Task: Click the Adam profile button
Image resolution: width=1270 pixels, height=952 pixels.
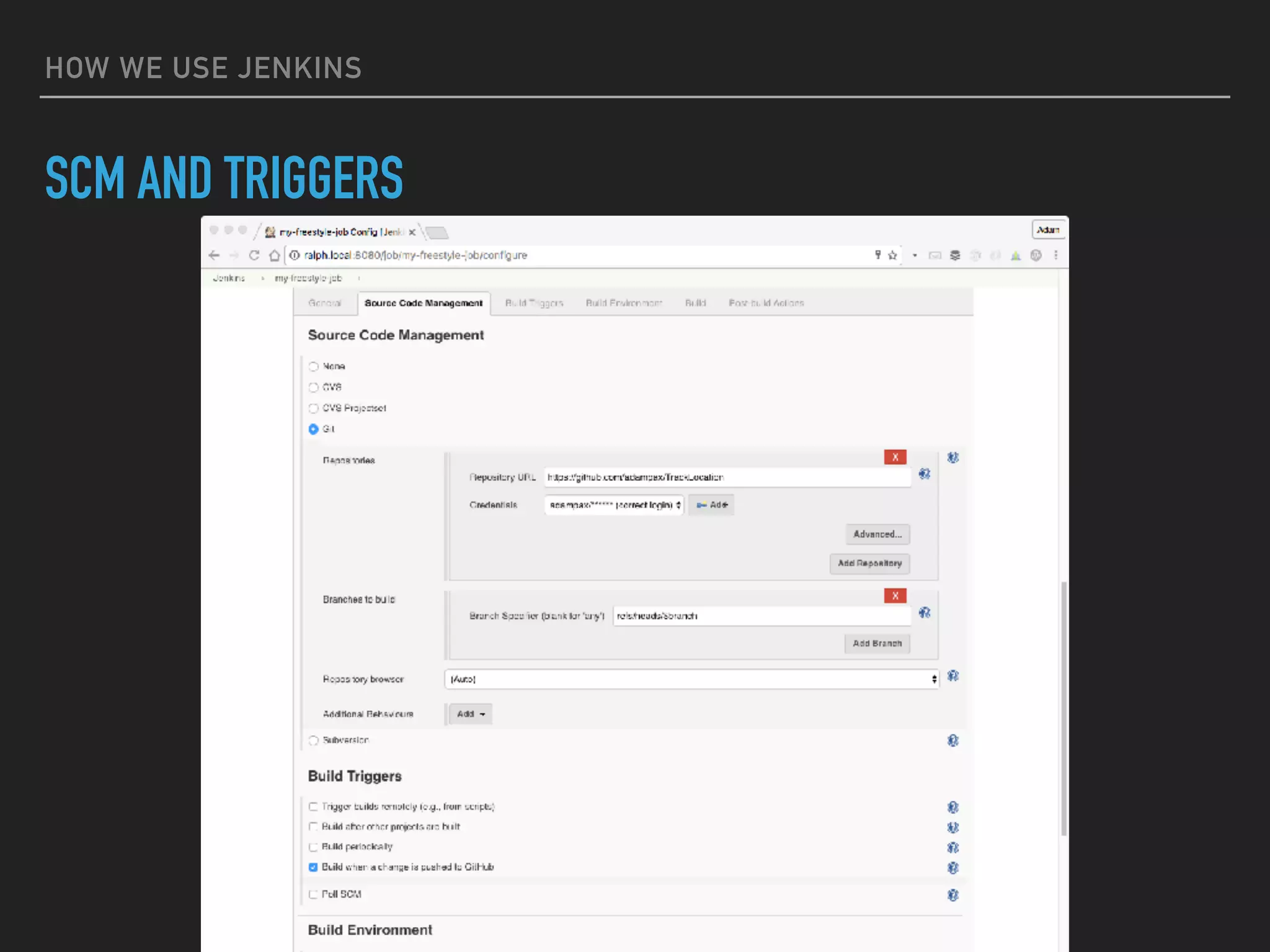Action: point(1048,229)
